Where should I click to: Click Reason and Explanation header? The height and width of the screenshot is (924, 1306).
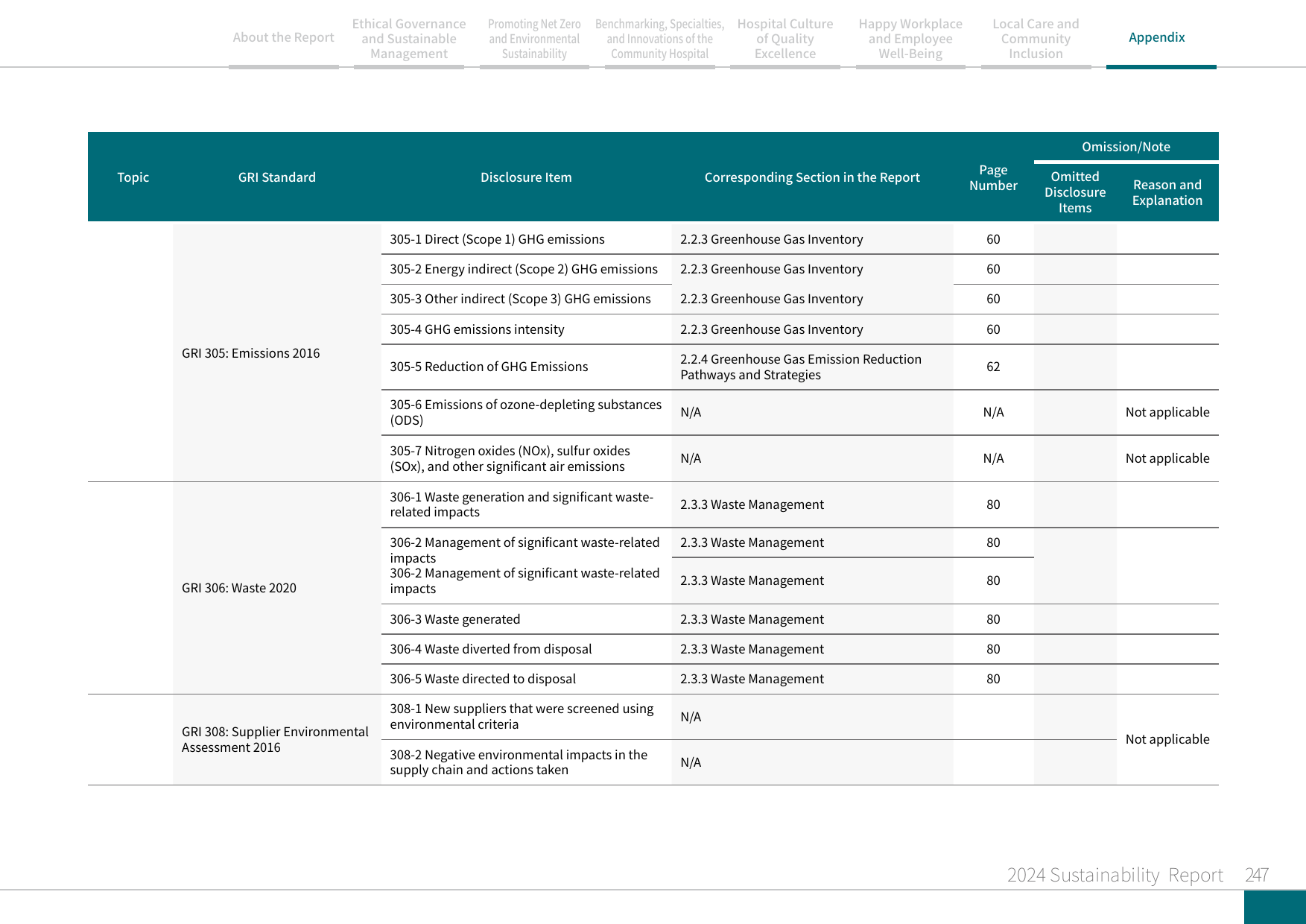[x=1167, y=192]
